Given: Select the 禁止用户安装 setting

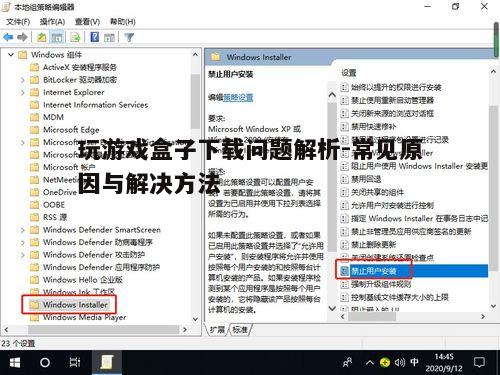Looking at the screenshot, I should [x=414, y=271].
